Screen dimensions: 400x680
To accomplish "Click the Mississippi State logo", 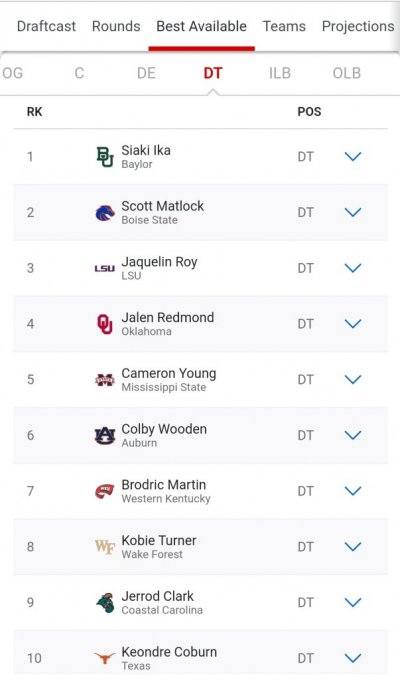I will tap(105, 380).
